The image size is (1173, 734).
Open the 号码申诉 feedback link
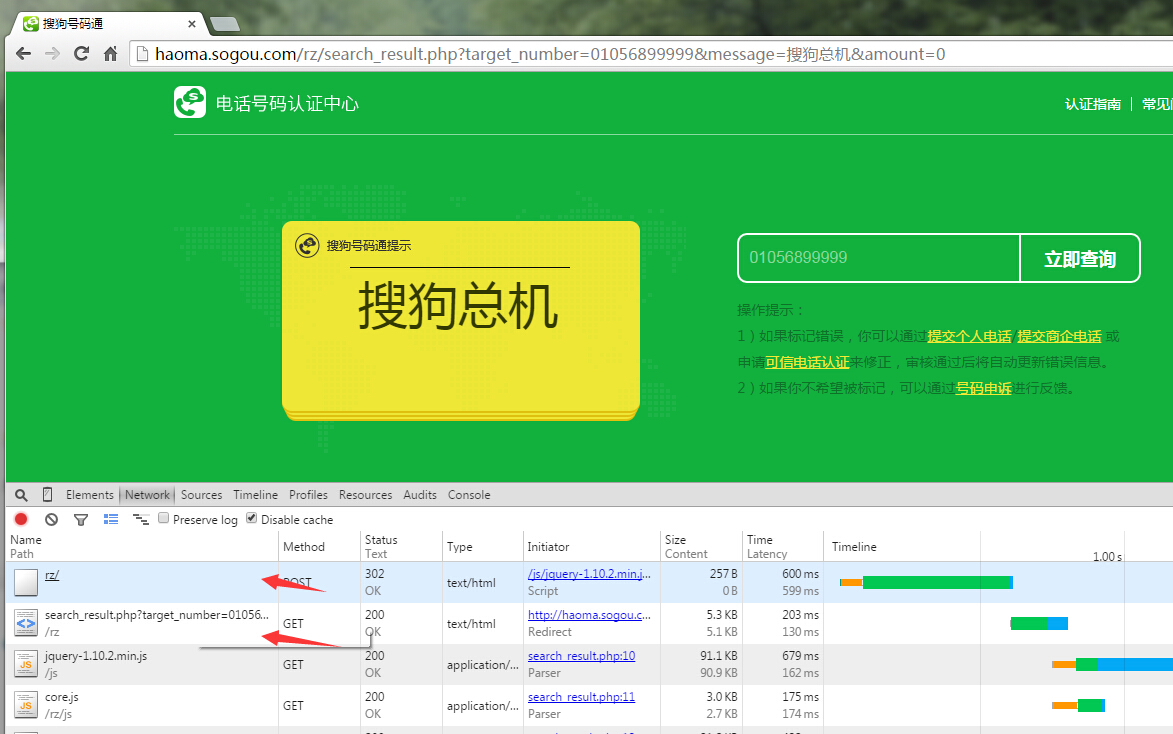983,388
